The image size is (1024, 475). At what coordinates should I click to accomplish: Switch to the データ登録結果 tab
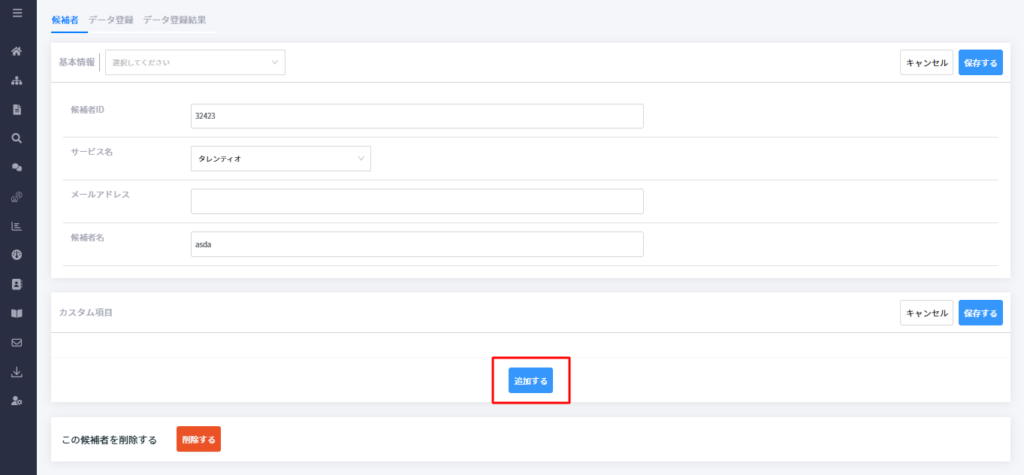(x=174, y=20)
